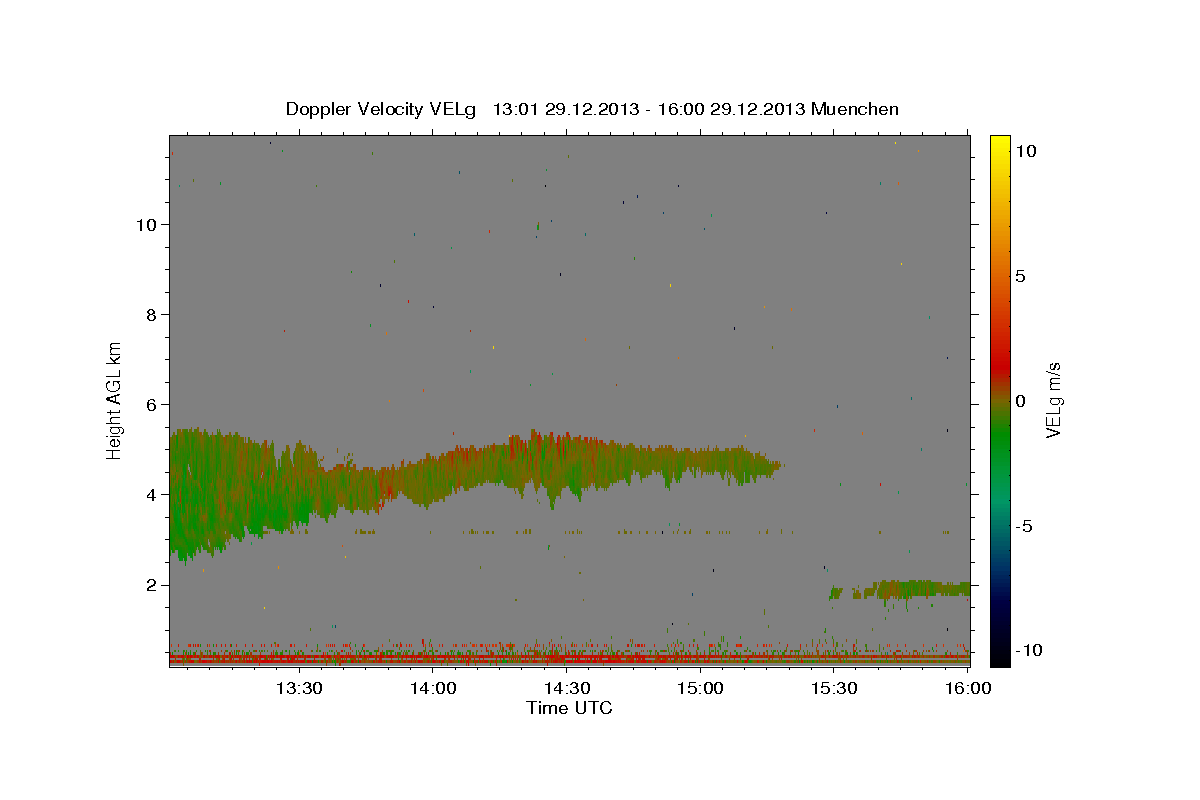Click the 14:30 time tick label
The height and width of the screenshot is (800, 1200).
click(567, 688)
